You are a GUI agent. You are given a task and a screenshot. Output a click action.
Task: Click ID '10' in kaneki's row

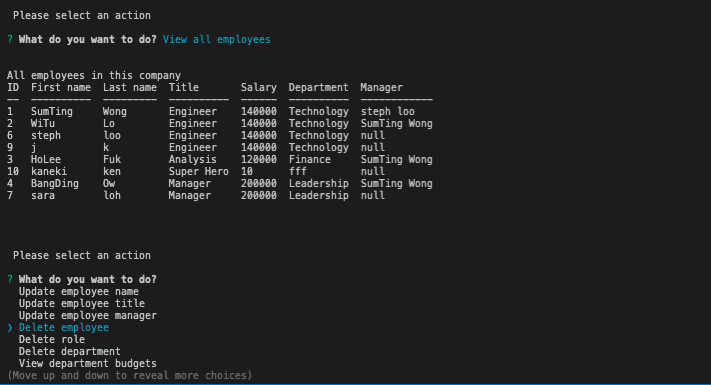(13, 171)
